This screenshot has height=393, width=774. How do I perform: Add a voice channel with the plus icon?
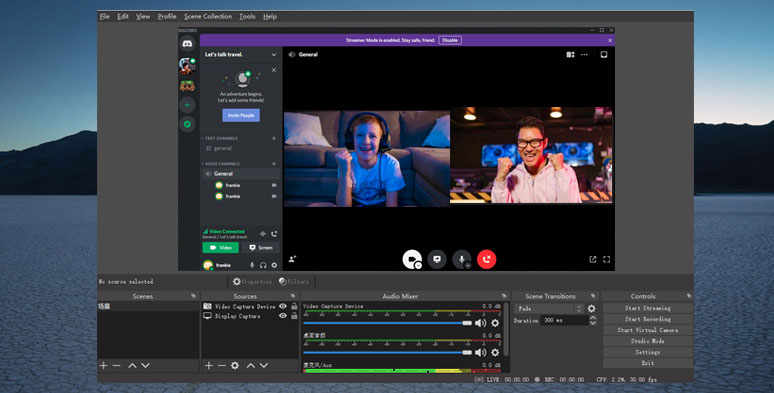pyautogui.click(x=274, y=164)
